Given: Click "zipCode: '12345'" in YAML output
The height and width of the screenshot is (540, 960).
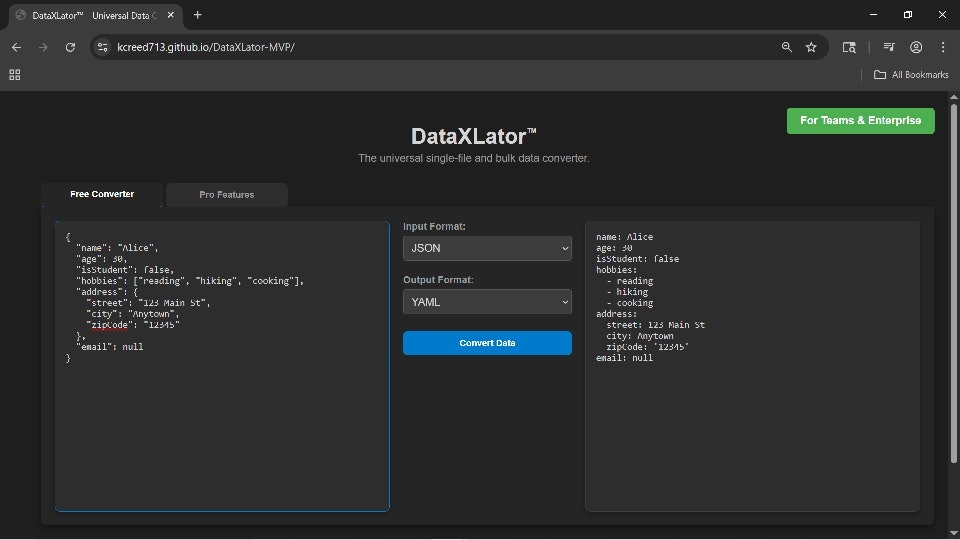Looking at the screenshot, I should click(x=648, y=347).
